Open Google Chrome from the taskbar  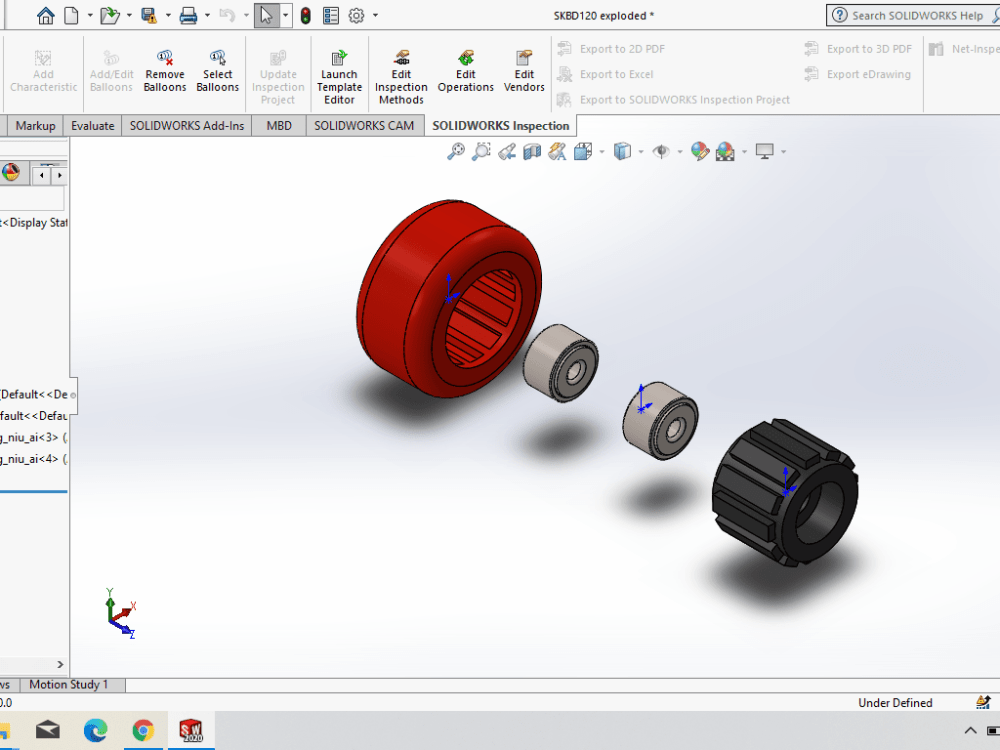coord(143,731)
